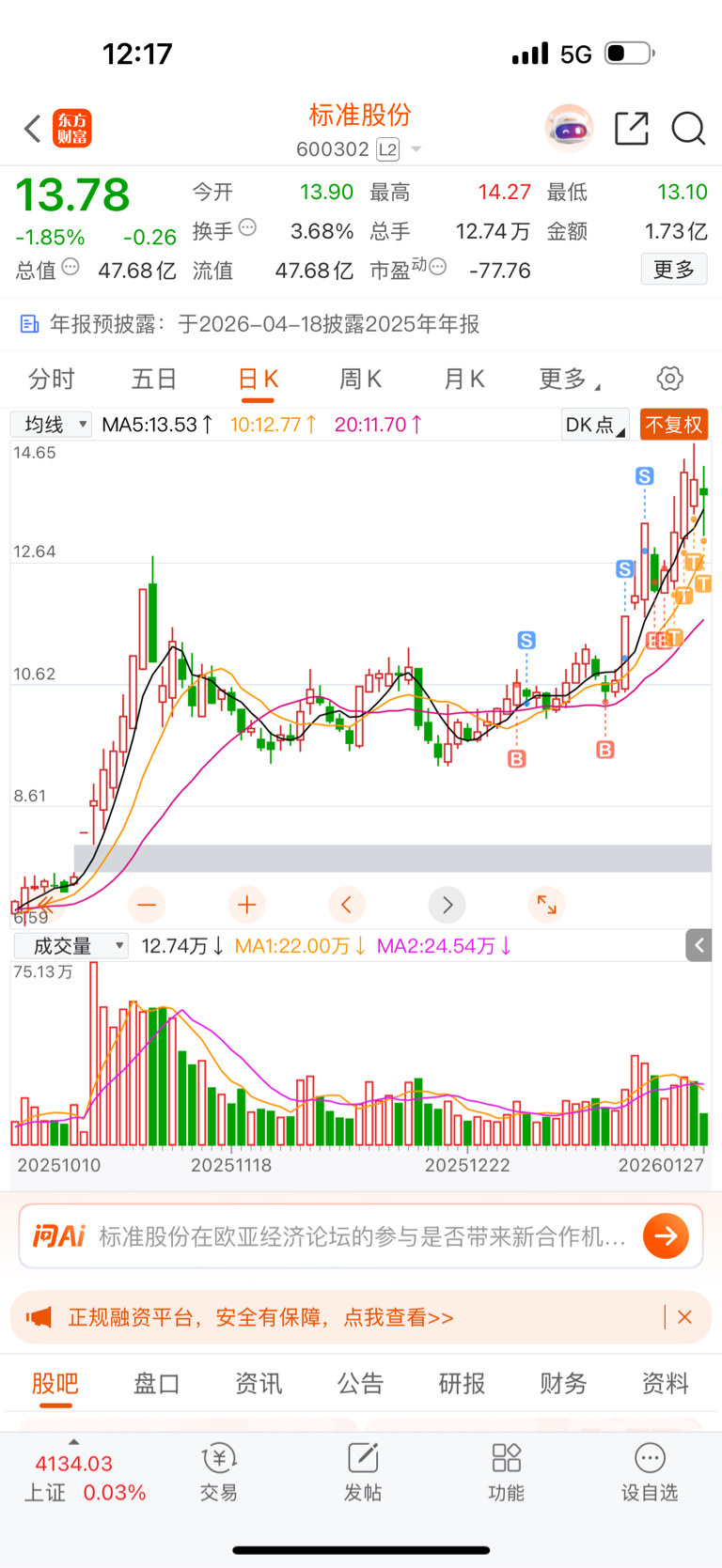722x1568 pixels.
Task: Tap the 换手 info bubble icon
Action: tap(248, 227)
